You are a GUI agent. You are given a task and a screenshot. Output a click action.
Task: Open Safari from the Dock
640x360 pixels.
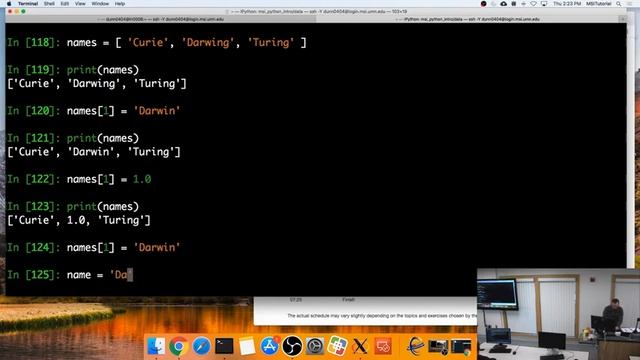[x=201, y=346]
